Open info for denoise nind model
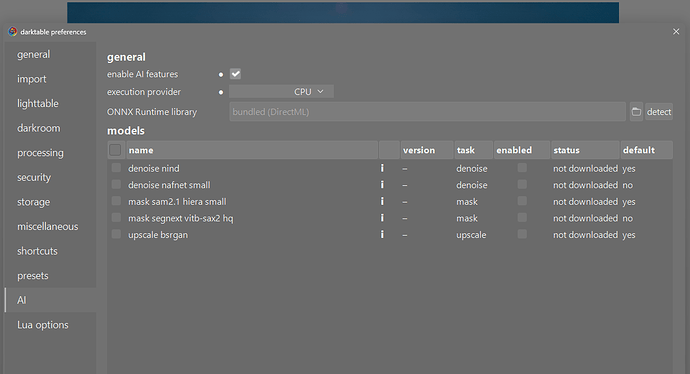The width and height of the screenshot is (690, 374). [x=382, y=168]
